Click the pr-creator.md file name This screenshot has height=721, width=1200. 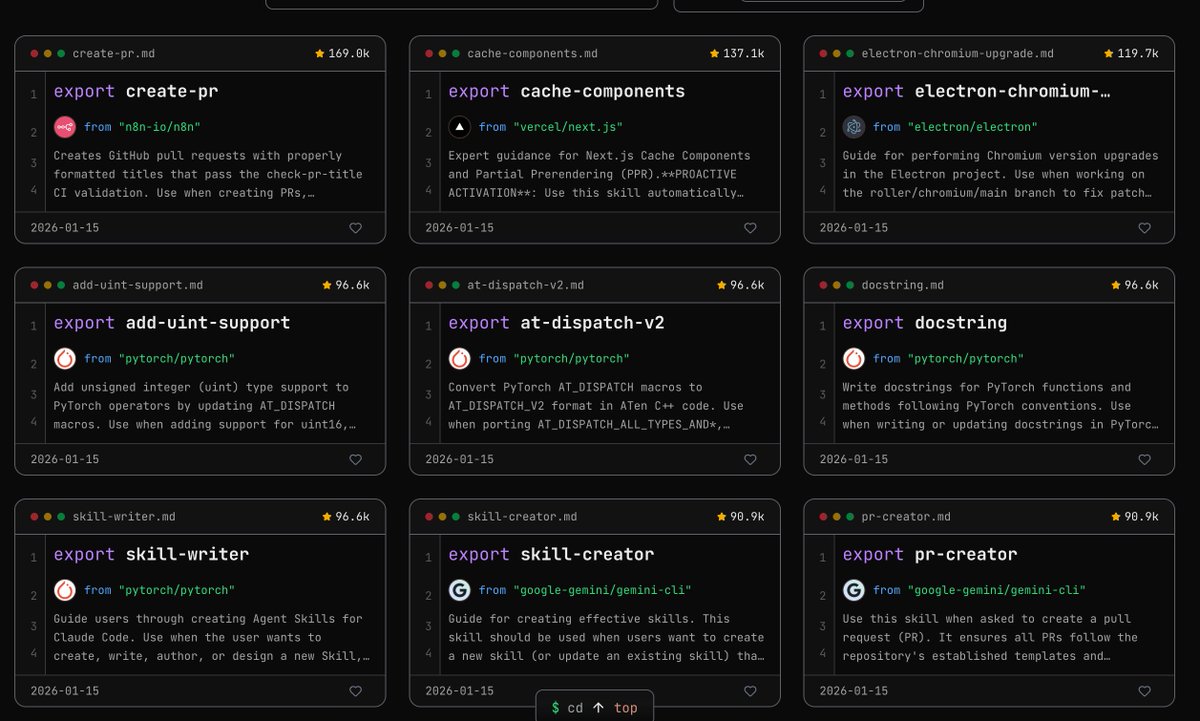pyautogui.click(x=906, y=516)
